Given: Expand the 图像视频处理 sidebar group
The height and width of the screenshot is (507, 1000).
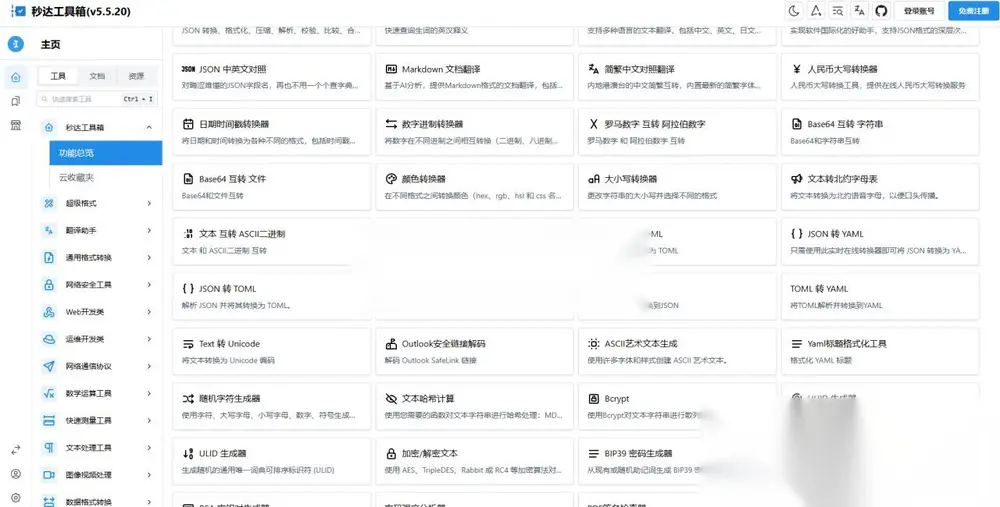Looking at the screenshot, I should click(x=99, y=475).
